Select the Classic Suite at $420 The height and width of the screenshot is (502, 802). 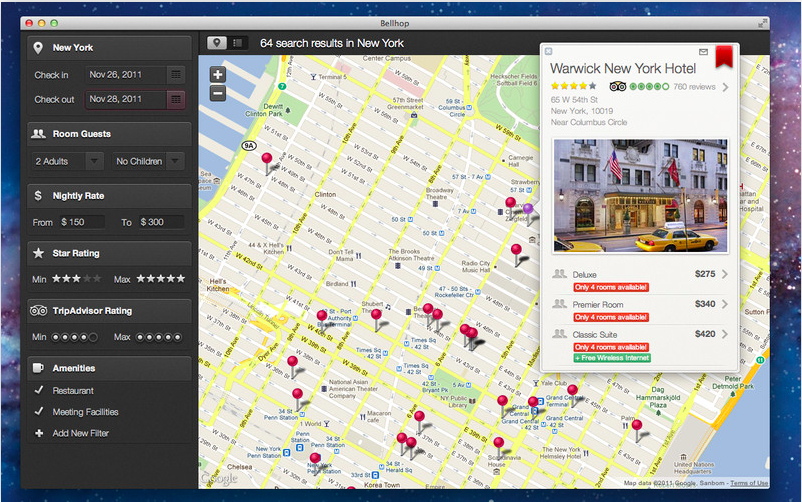point(640,345)
